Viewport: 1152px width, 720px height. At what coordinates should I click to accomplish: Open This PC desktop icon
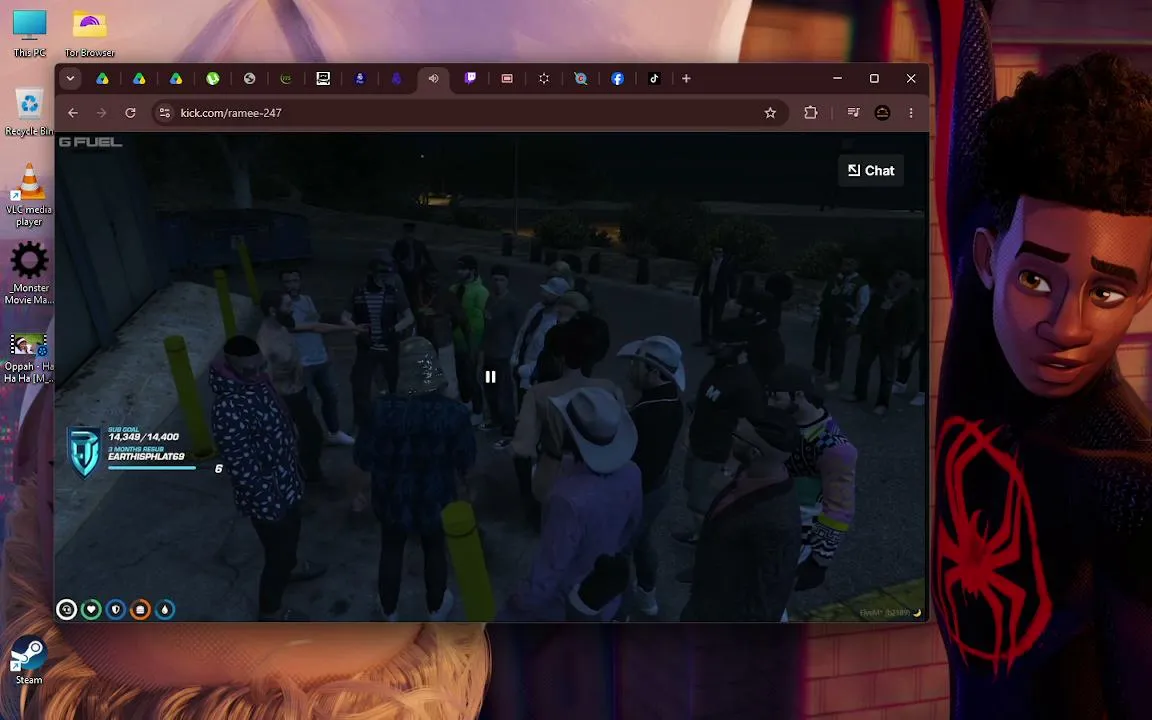tap(29, 32)
